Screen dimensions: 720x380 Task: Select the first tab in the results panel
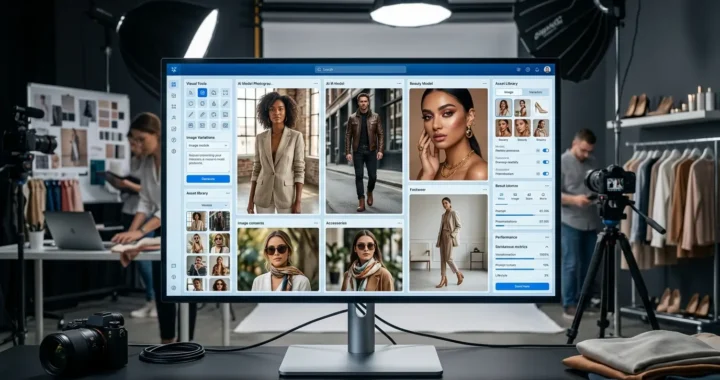coord(501,196)
